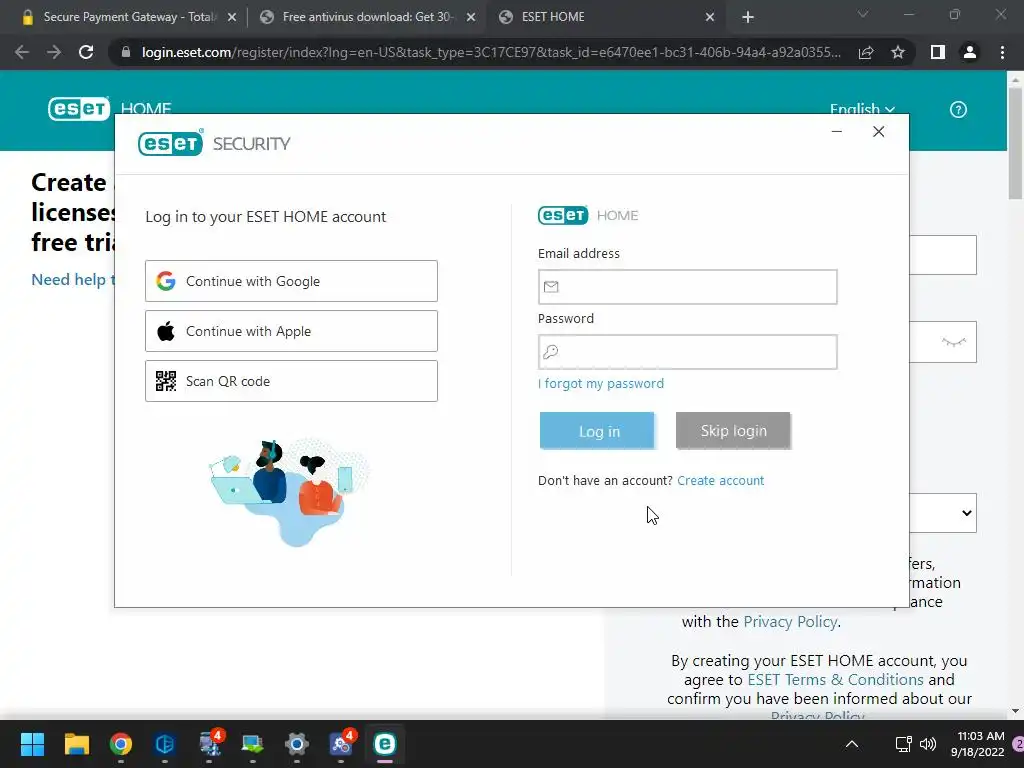Click the help question mark icon
Viewport: 1024px width, 768px height.
[958, 110]
